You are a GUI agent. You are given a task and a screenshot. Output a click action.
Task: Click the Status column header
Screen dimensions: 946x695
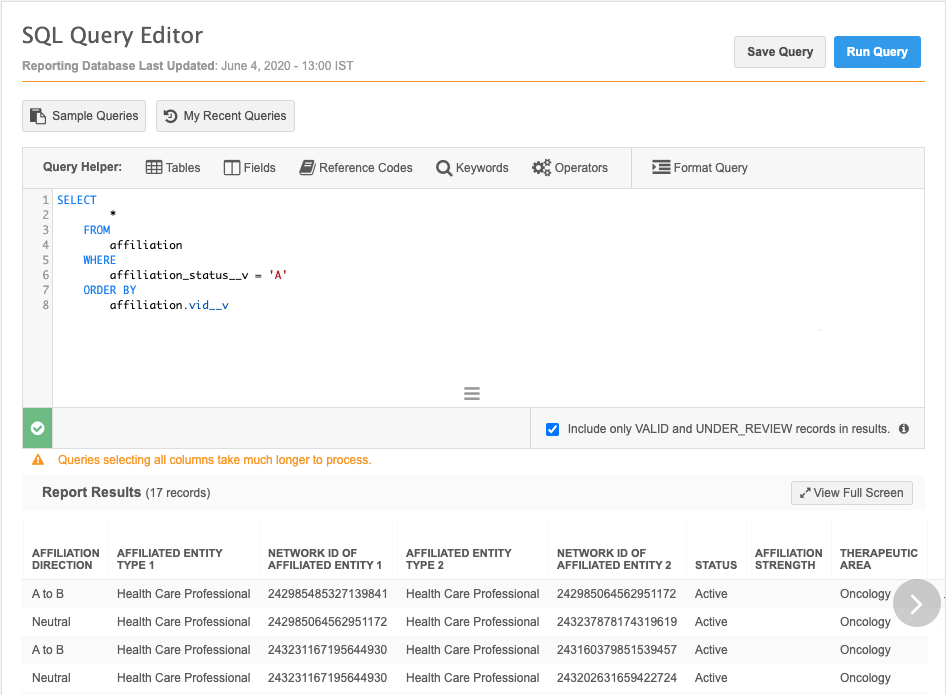[x=716, y=565]
